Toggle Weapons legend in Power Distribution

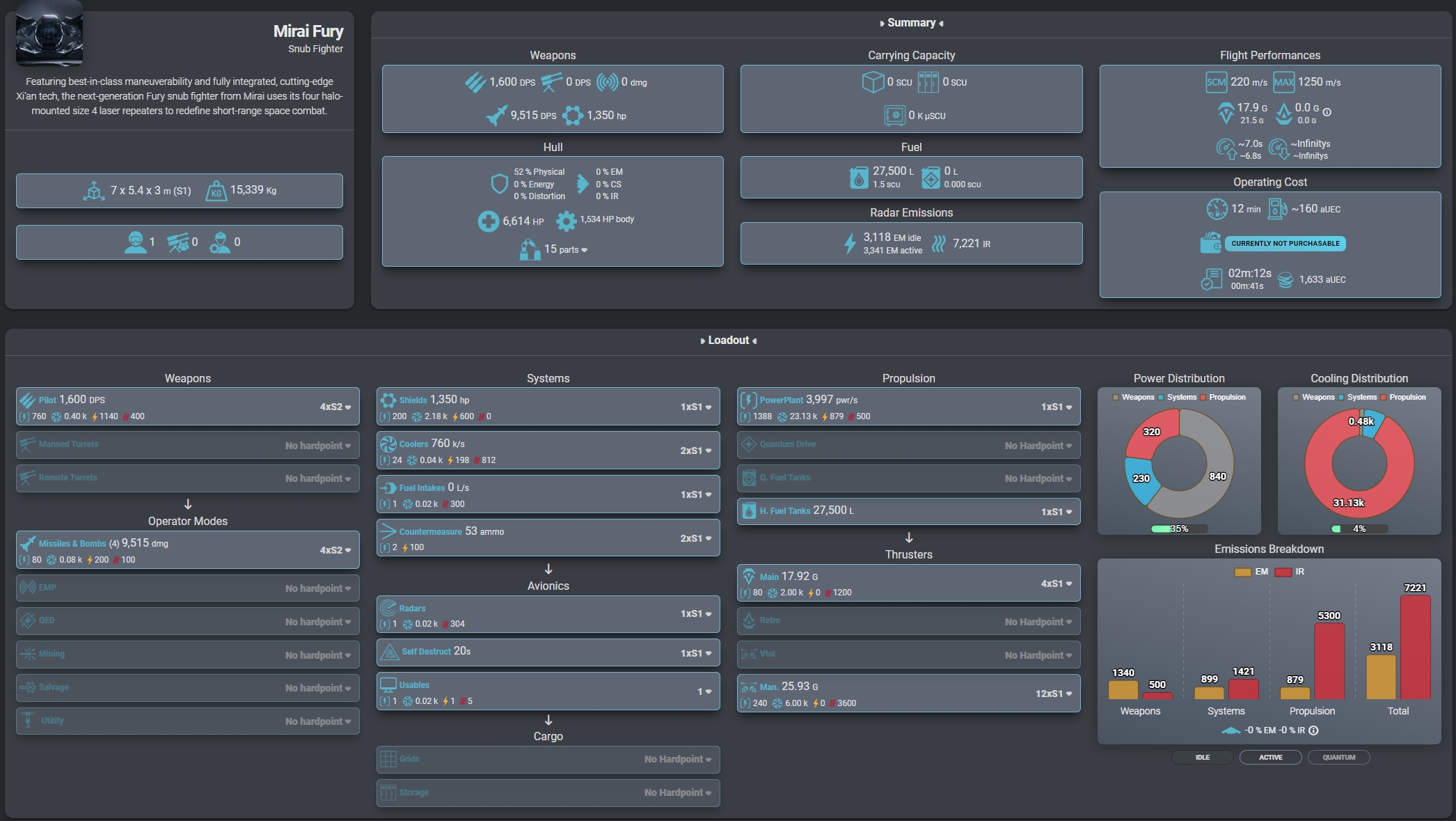pos(1133,397)
